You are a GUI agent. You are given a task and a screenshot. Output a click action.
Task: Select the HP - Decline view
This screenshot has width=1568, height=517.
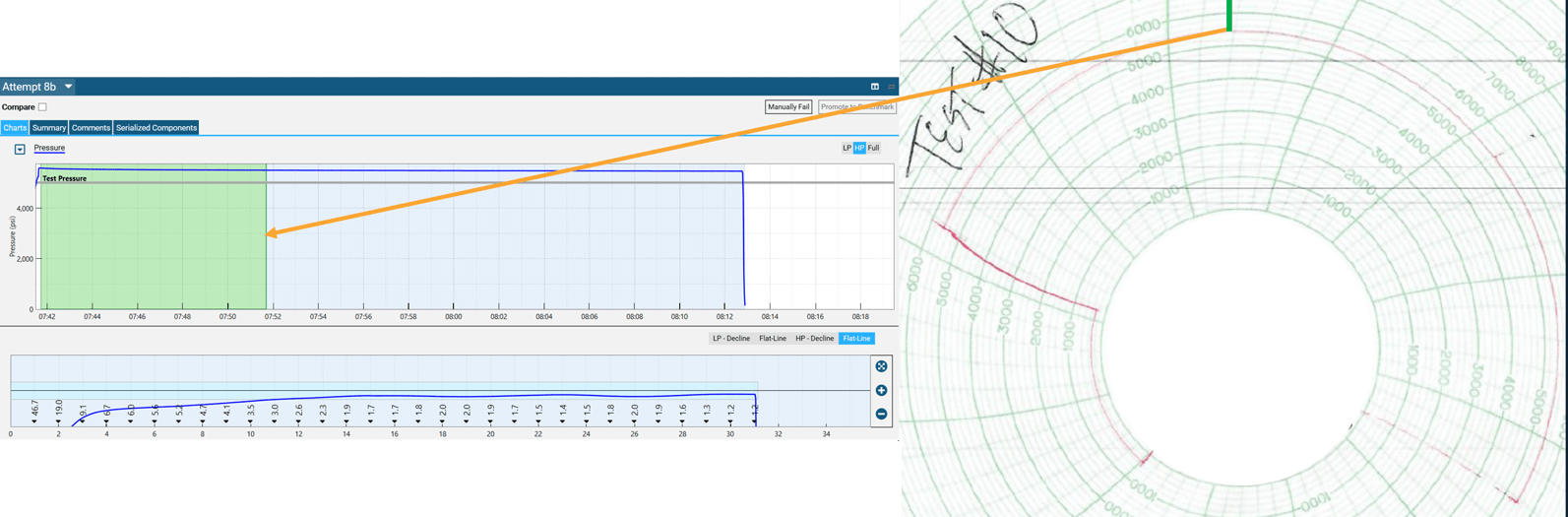[x=814, y=338]
